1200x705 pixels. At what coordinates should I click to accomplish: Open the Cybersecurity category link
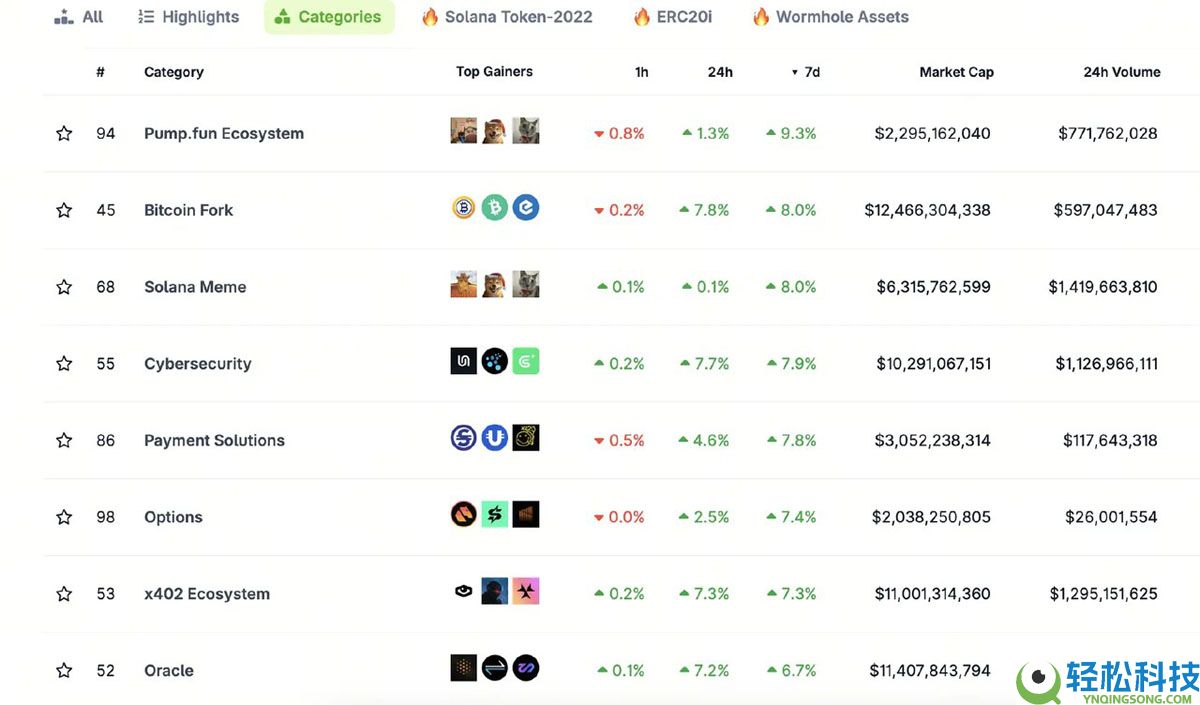tap(198, 364)
